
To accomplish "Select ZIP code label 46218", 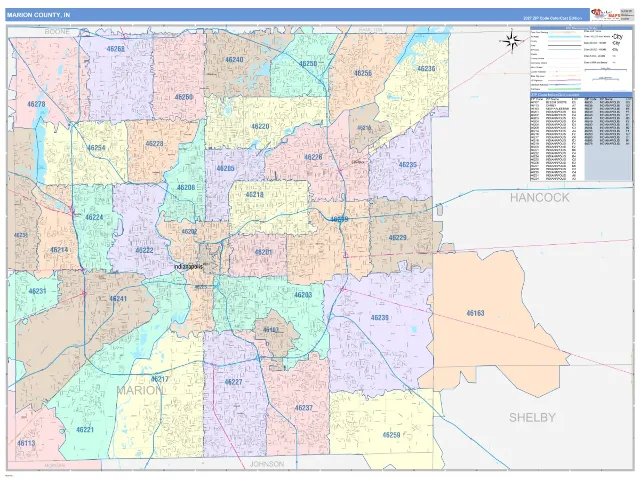I will pos(254,195).
